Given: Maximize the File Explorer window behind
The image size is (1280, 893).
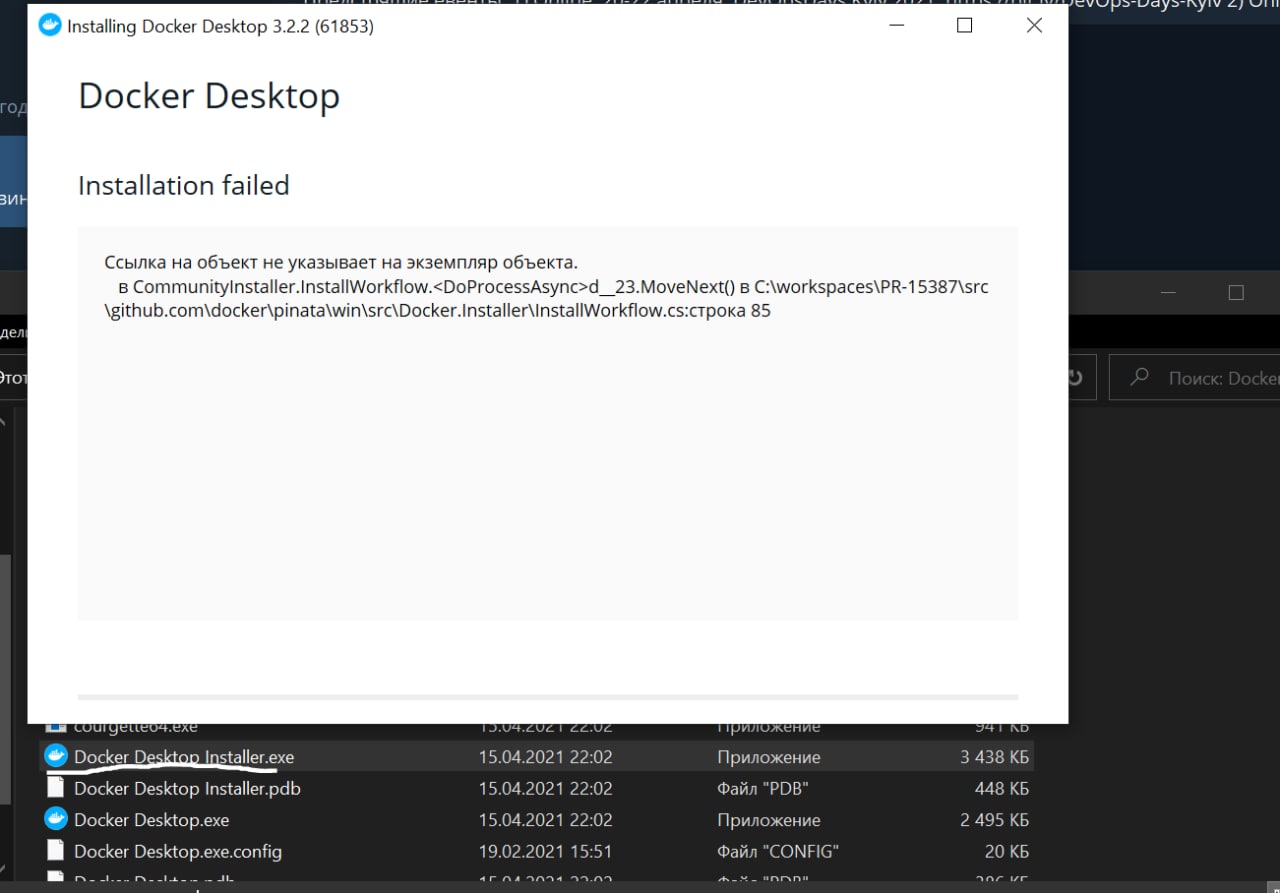Looking at the screenshot, I should pyautogui.click(x=1236, y=293).
